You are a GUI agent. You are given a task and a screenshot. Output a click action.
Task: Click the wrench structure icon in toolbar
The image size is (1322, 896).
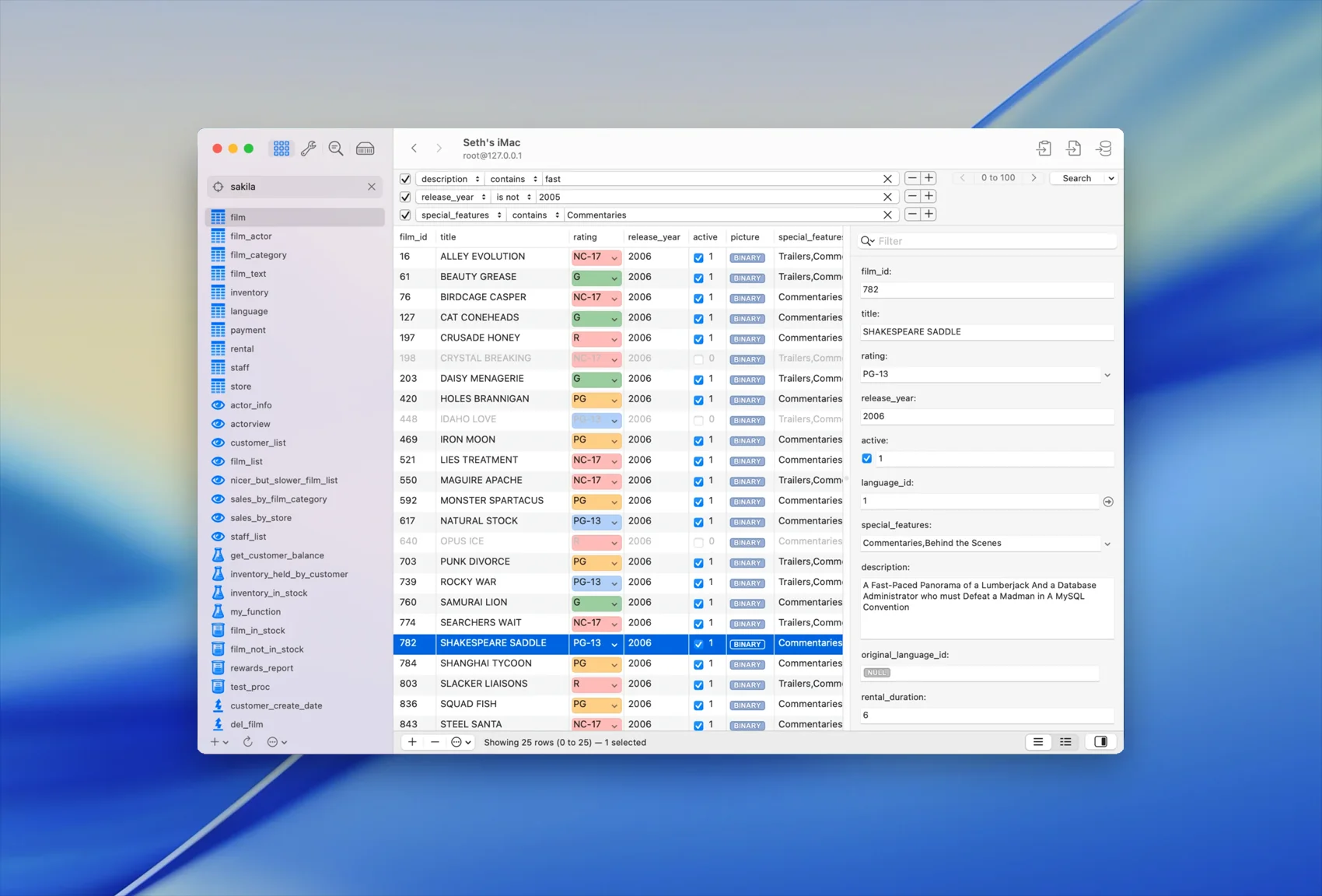309,149
